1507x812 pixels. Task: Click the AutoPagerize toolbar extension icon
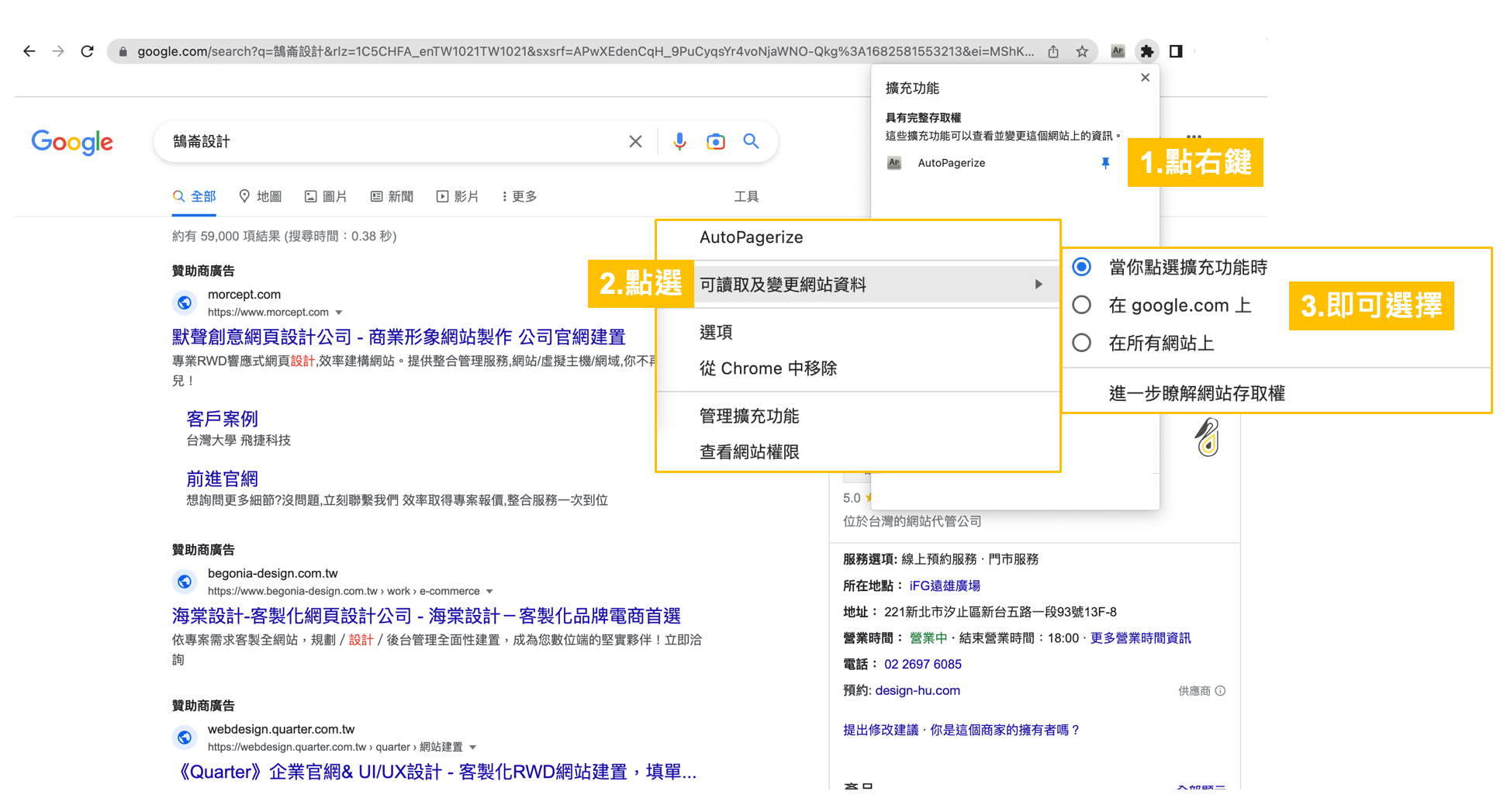(1118, 51)
